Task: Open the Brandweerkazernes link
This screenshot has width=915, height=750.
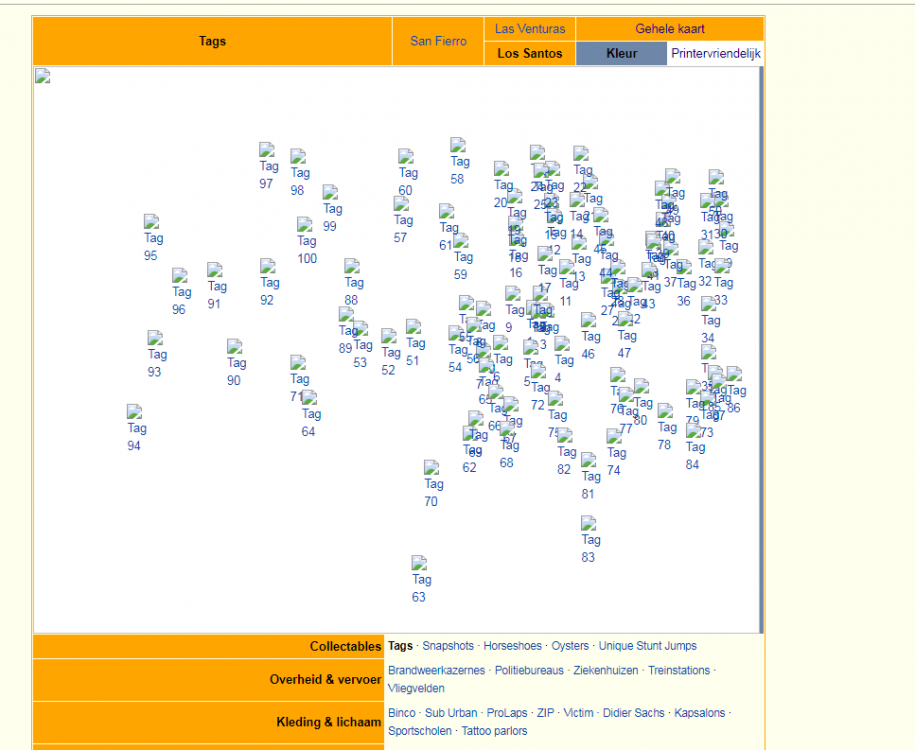Action: pos(436,671)
